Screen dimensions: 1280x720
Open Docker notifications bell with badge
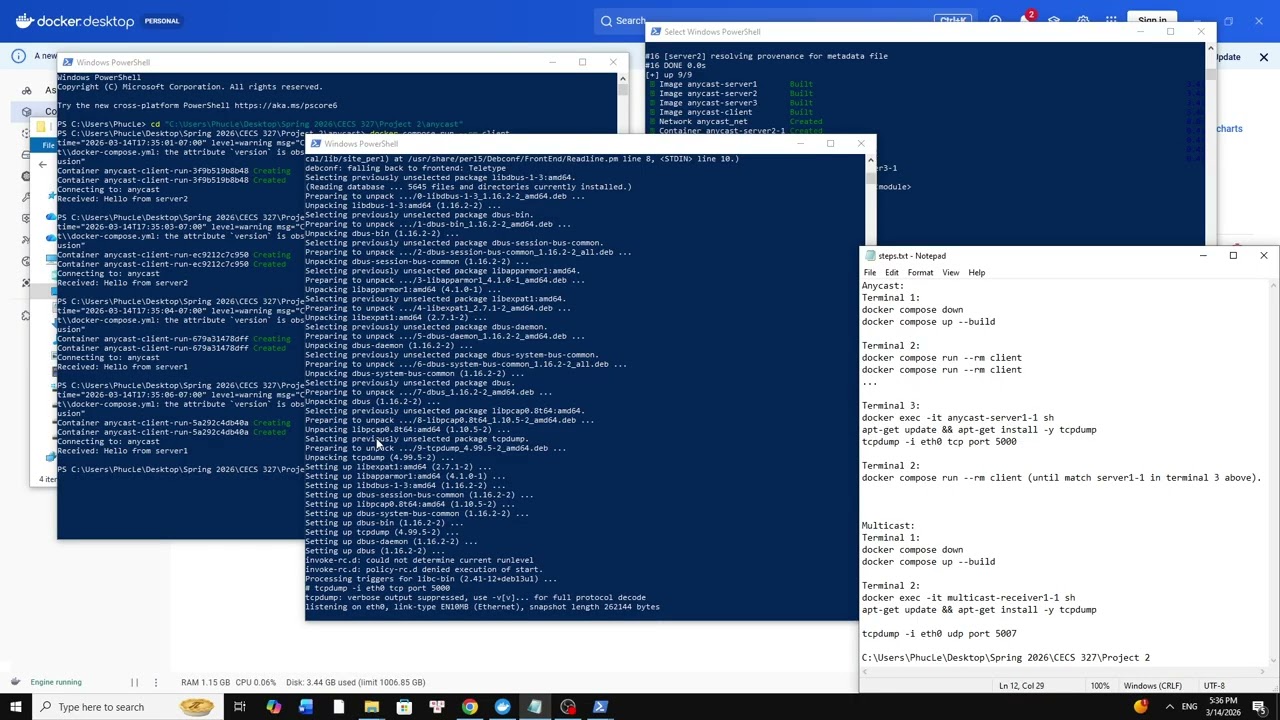tap(1026, 20)
